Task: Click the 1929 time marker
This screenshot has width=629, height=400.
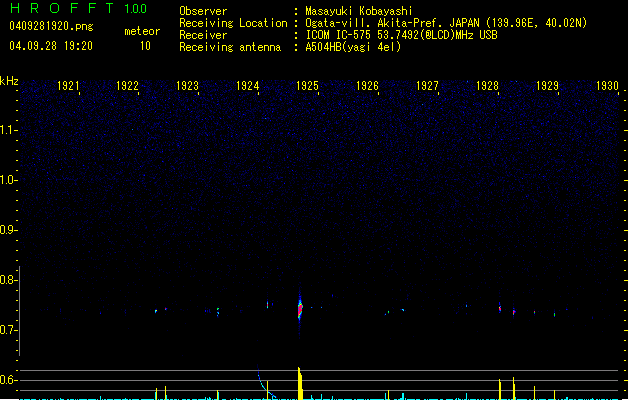Action: tap(547, 86)
